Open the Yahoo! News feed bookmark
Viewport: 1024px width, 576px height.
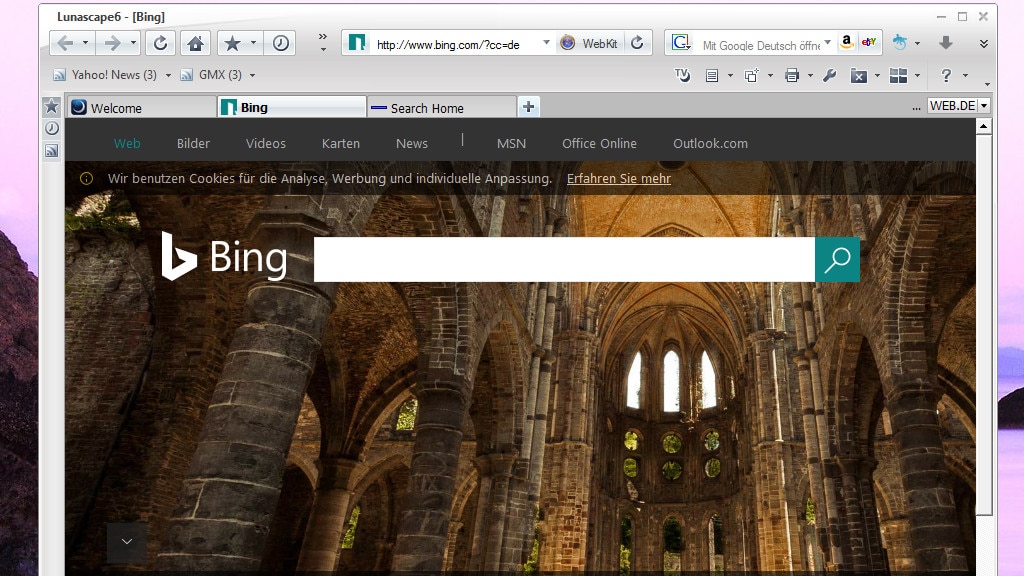pos(106,75)
